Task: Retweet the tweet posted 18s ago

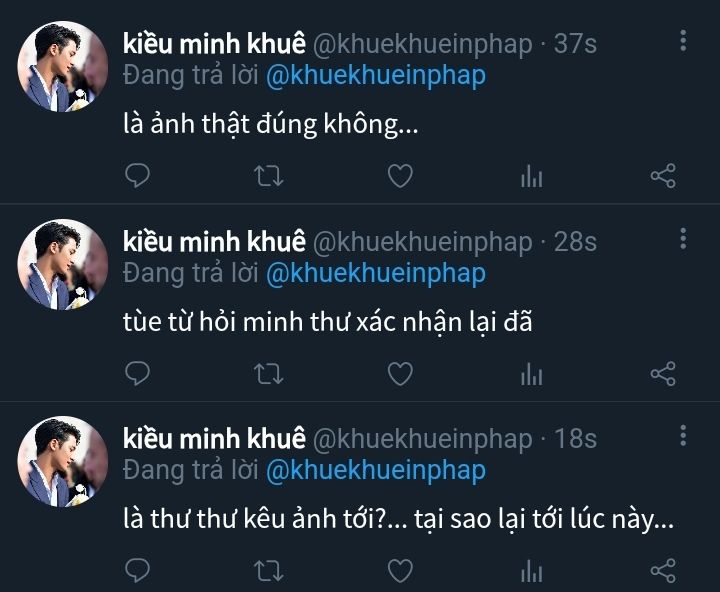Action: [269, 570]
